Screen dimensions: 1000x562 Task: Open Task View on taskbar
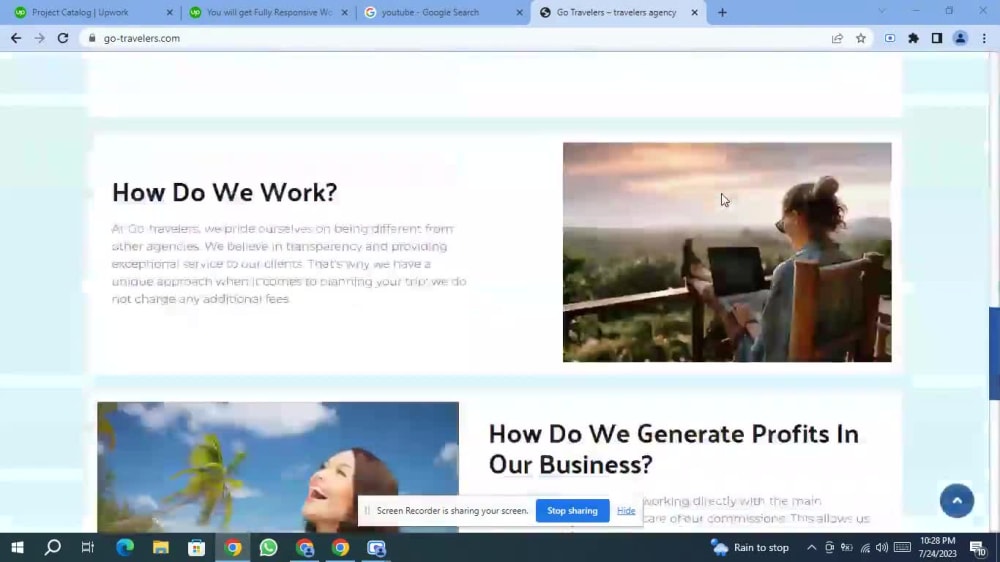(88, 547)
